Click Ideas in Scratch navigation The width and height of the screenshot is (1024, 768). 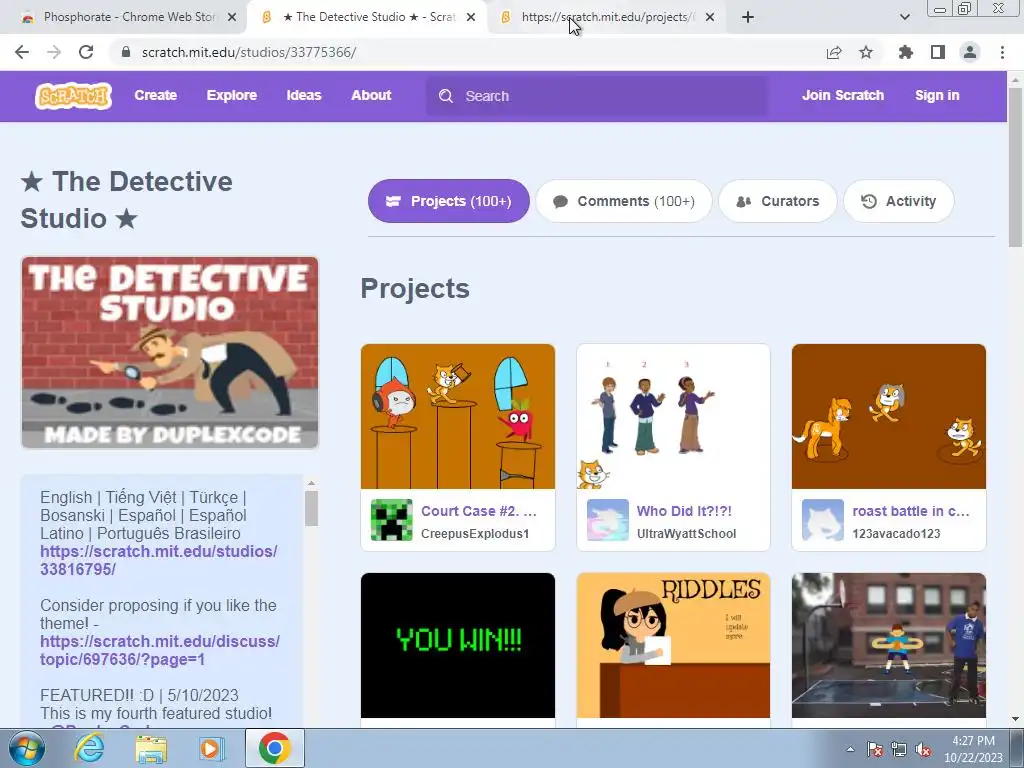304,95
